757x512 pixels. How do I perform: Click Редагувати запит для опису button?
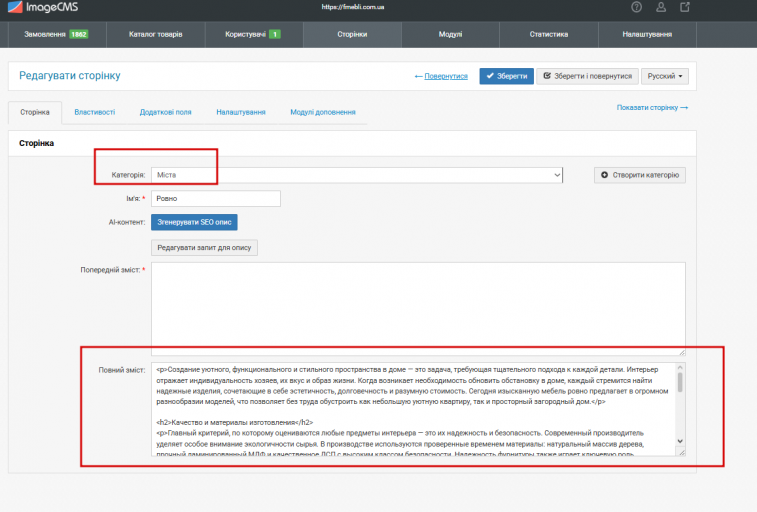(204, 248)
